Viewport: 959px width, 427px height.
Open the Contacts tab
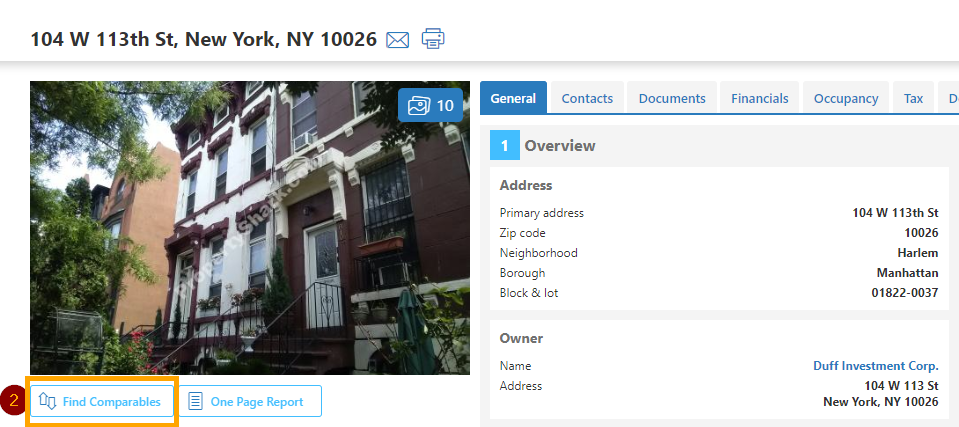(587, 98)
